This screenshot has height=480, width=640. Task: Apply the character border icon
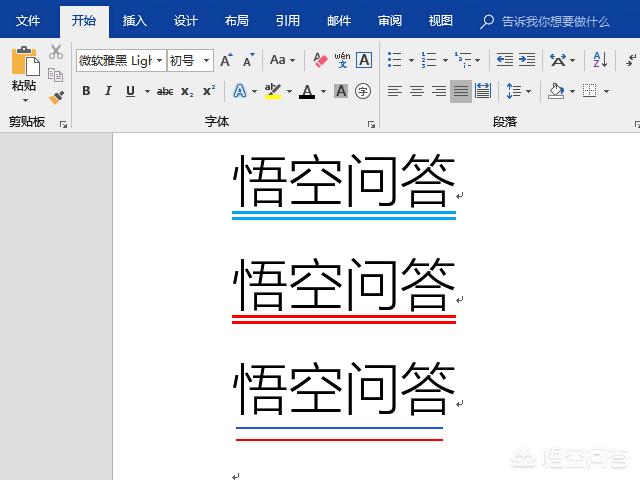pyautogui.click(x=364, y=60)
